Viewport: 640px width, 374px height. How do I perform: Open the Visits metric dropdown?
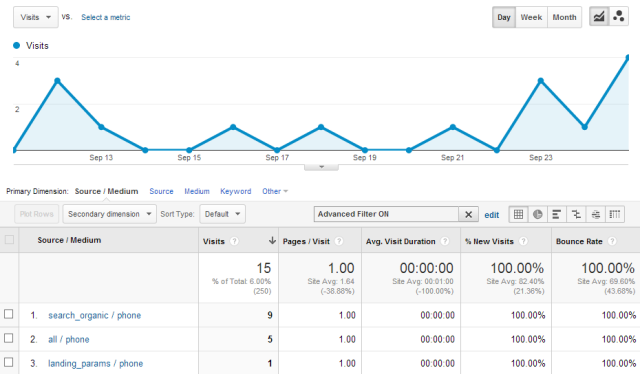coord(36,17)
